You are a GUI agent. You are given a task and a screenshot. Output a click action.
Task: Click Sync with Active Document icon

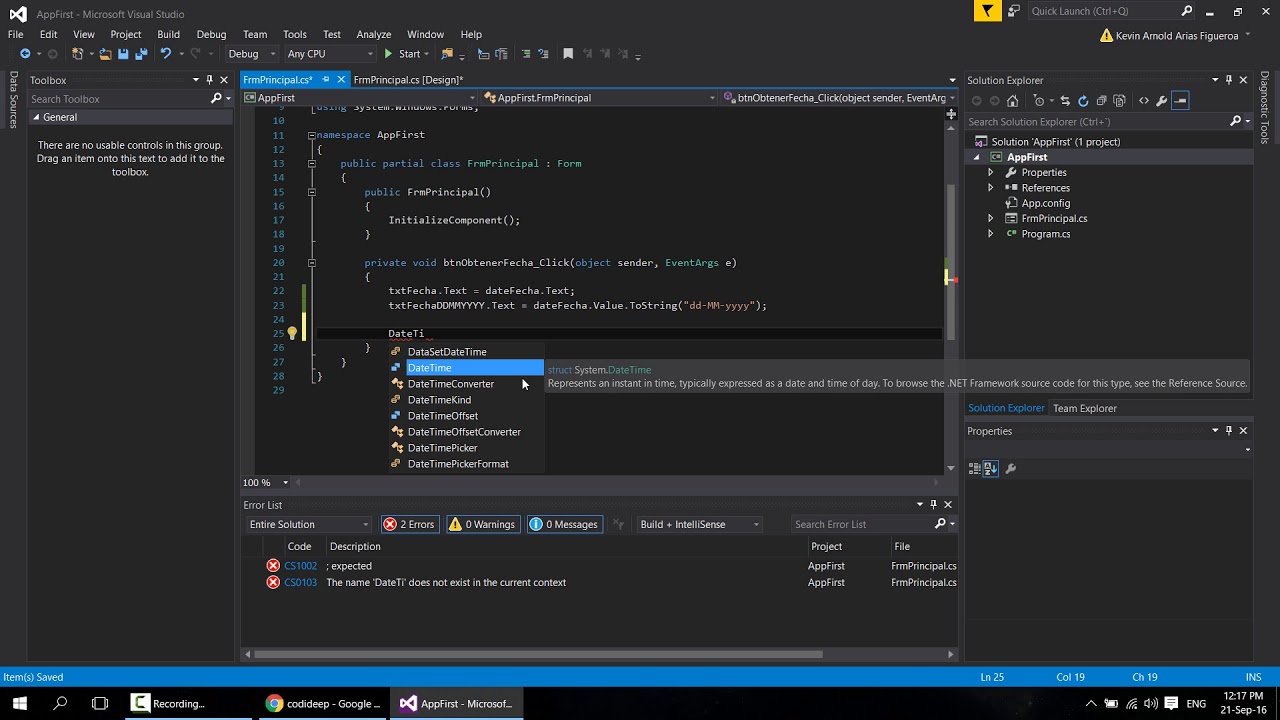[x=1064, y=101]
